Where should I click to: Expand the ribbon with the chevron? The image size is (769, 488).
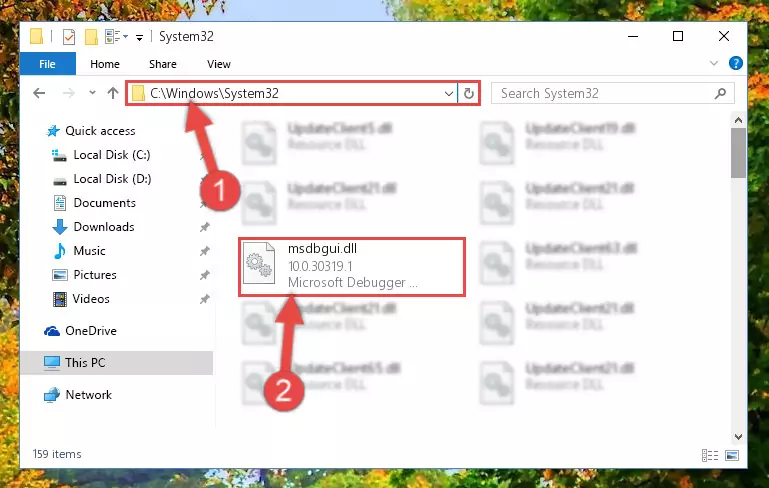[x=714, y=63]
